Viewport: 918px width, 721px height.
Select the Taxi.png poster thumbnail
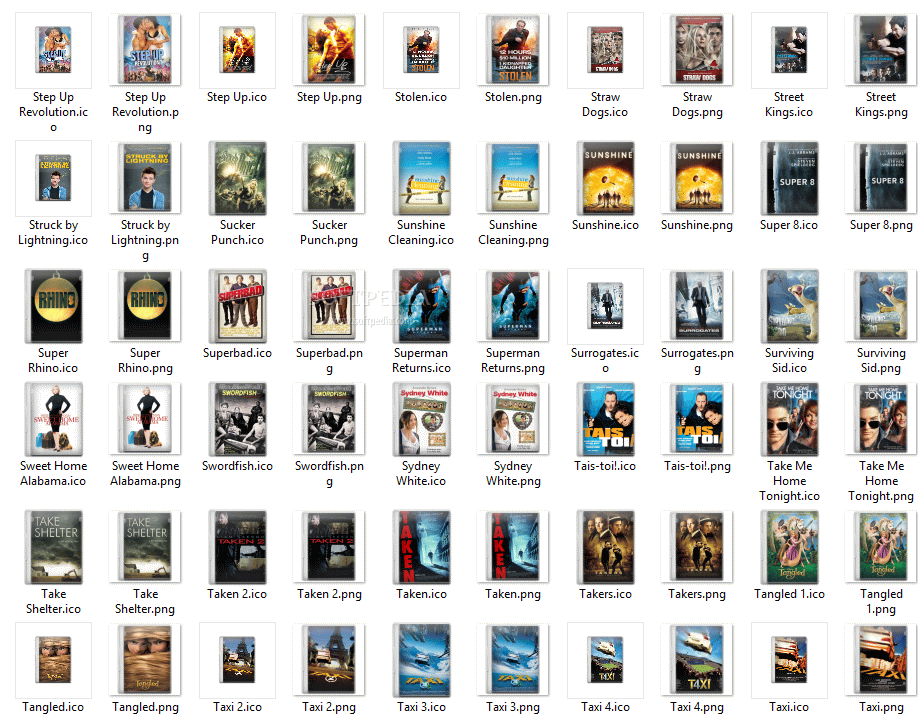coord(881,660)
